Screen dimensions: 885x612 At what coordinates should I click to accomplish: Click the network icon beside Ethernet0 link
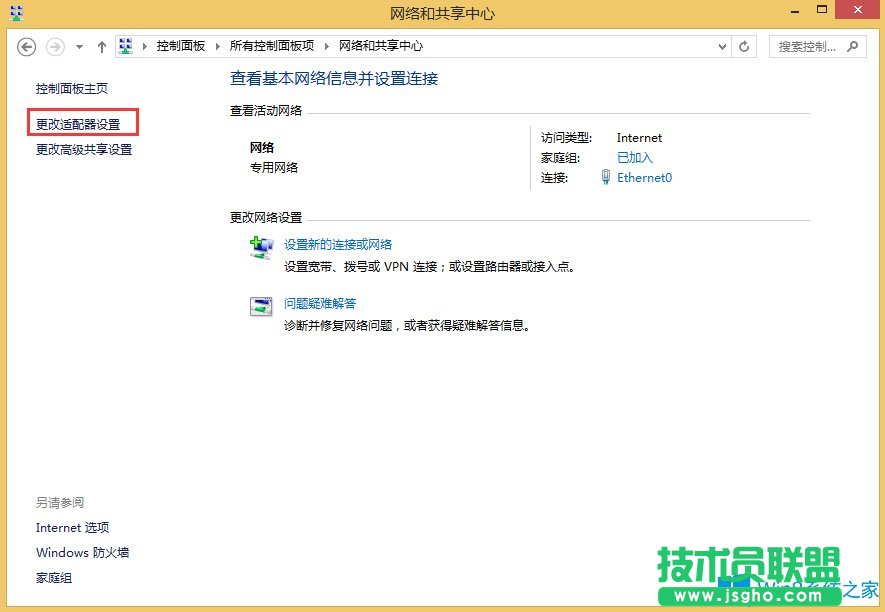(x=607, y=178)
